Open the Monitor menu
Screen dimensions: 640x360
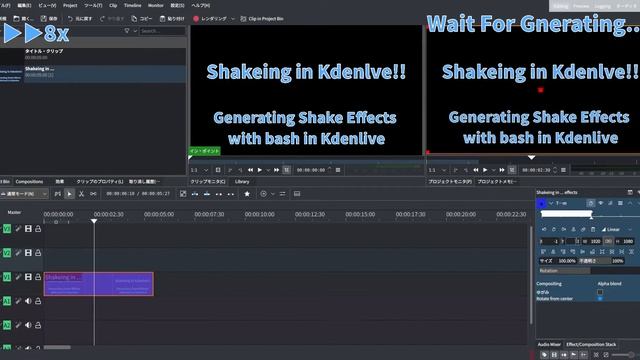(x=155, y=5)
